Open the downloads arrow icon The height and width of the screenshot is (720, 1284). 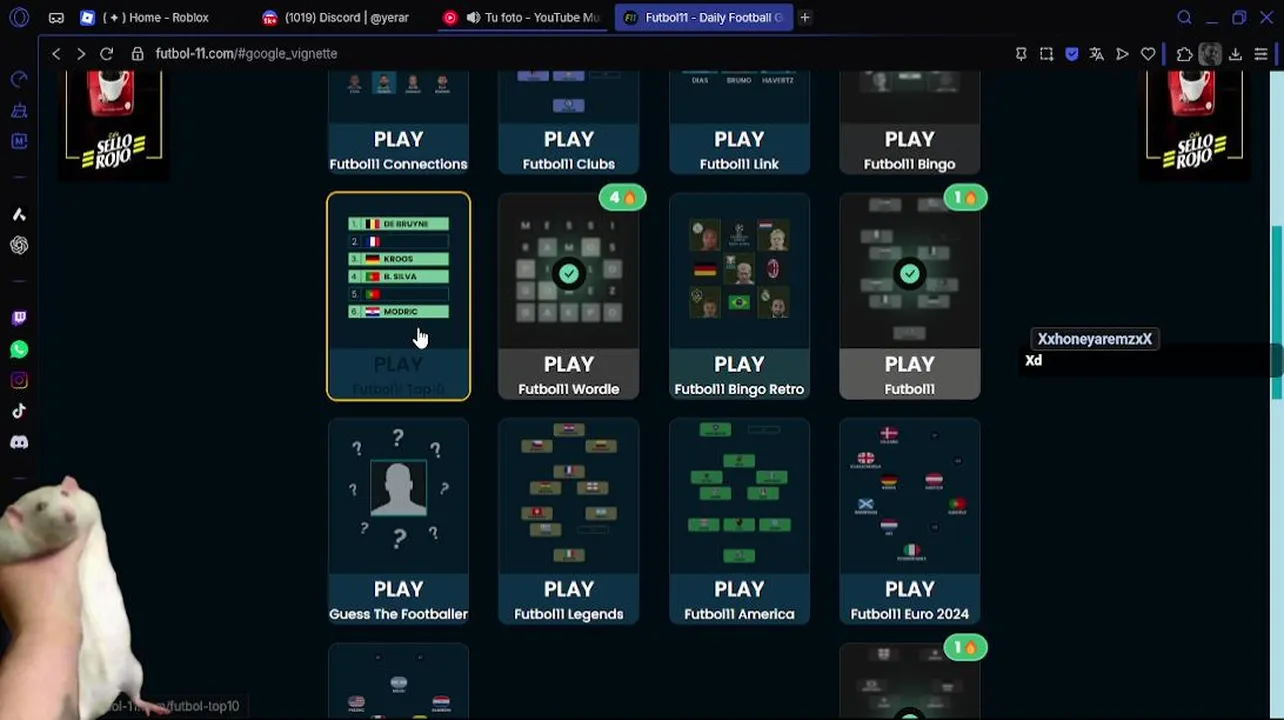(1235, 54)
